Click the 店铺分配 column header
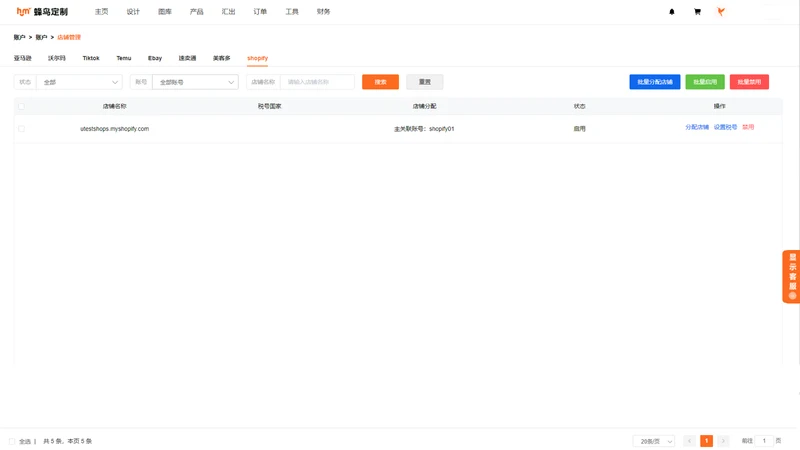Viewport: 800px width, 450px height. 424,106
